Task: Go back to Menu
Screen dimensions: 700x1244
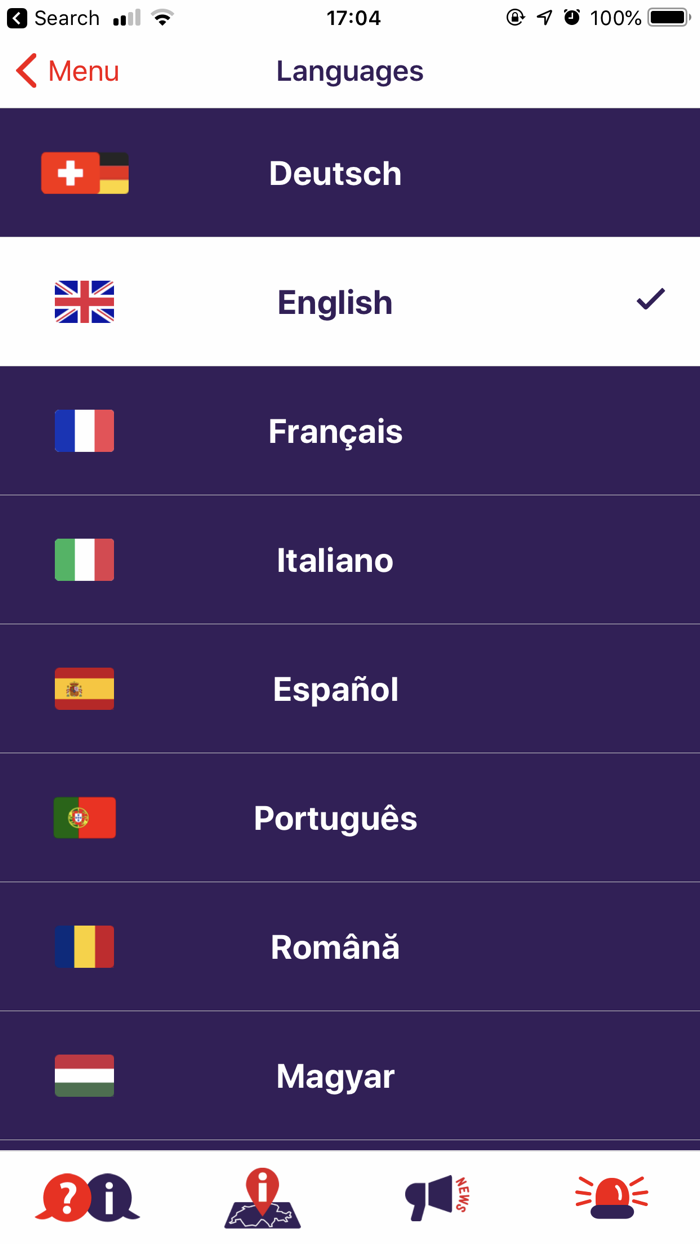Action: tap(68, 71)
